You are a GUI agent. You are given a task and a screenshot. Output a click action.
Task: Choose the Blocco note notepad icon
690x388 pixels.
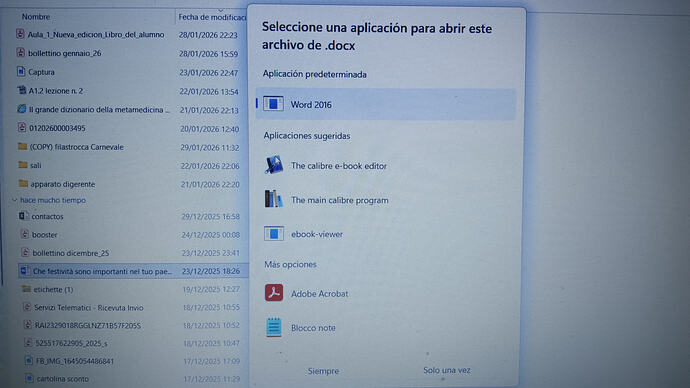pyautogui.click(x=274, y=327)
